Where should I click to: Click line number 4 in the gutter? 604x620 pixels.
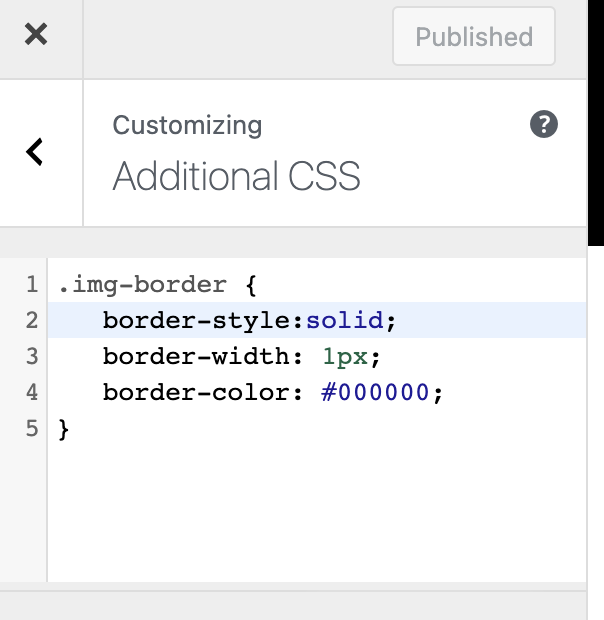[x=32, y=393]
